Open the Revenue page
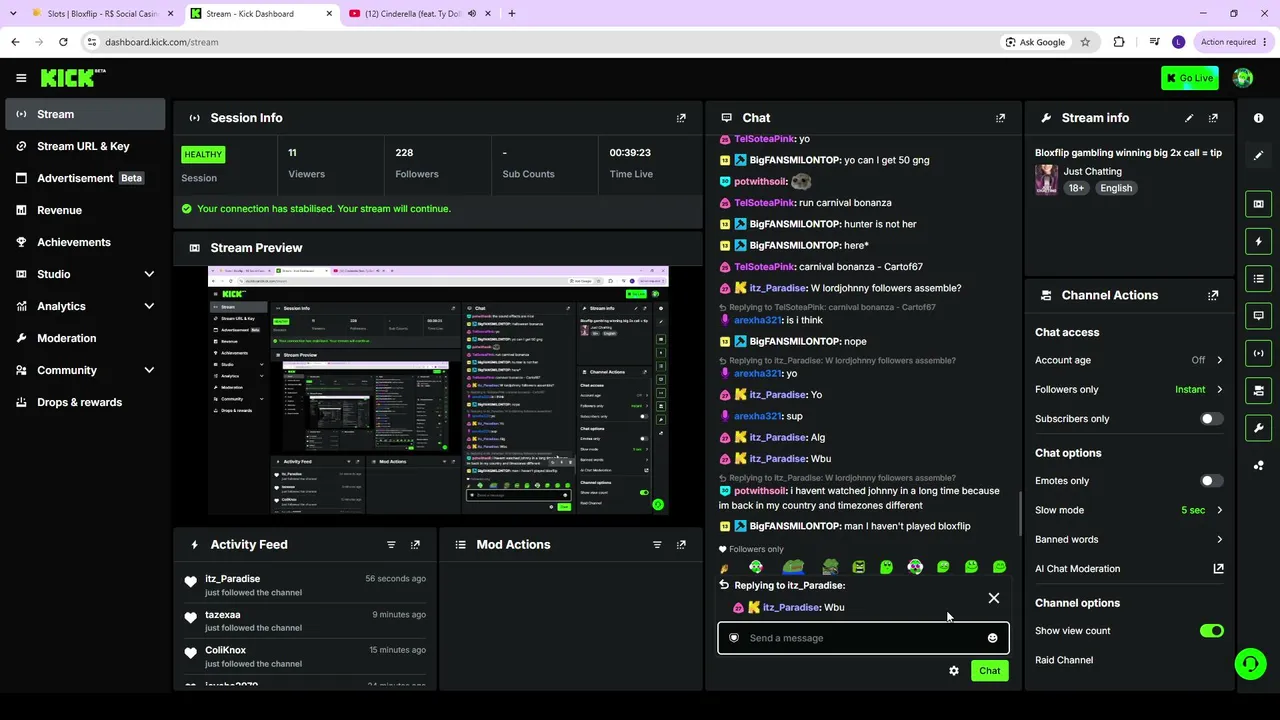This screenshot has height=720, width=1280. click(x=85, y=210)
